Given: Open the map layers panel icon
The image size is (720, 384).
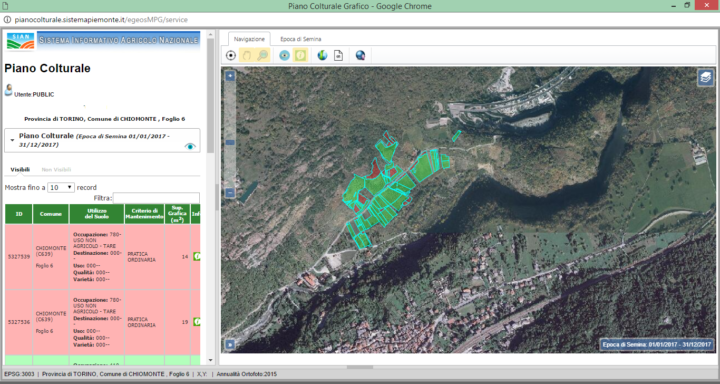Looking at the screenshot, I should (x=706, y=78).
